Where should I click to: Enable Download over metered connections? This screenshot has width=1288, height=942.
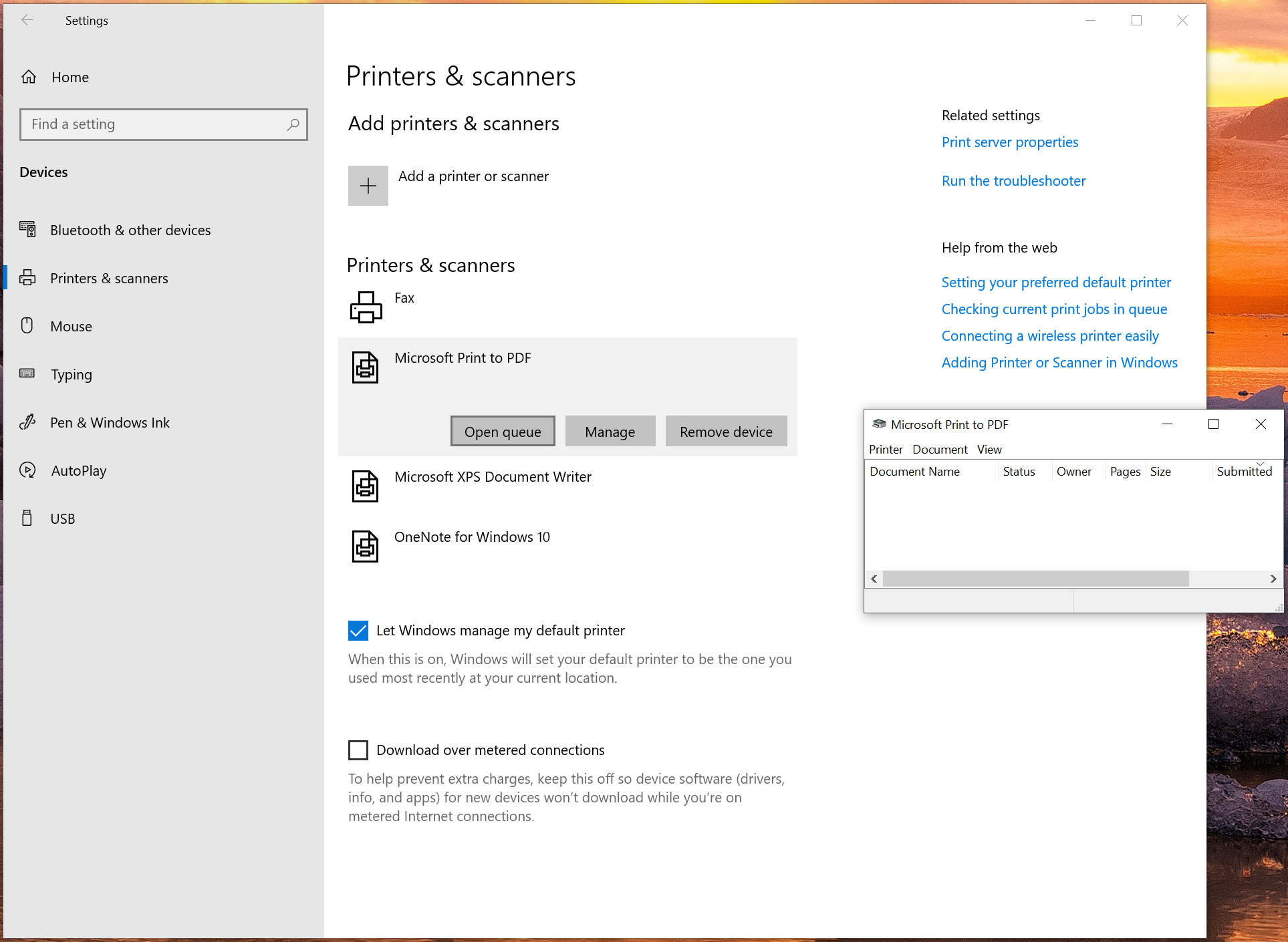point(358,750)
